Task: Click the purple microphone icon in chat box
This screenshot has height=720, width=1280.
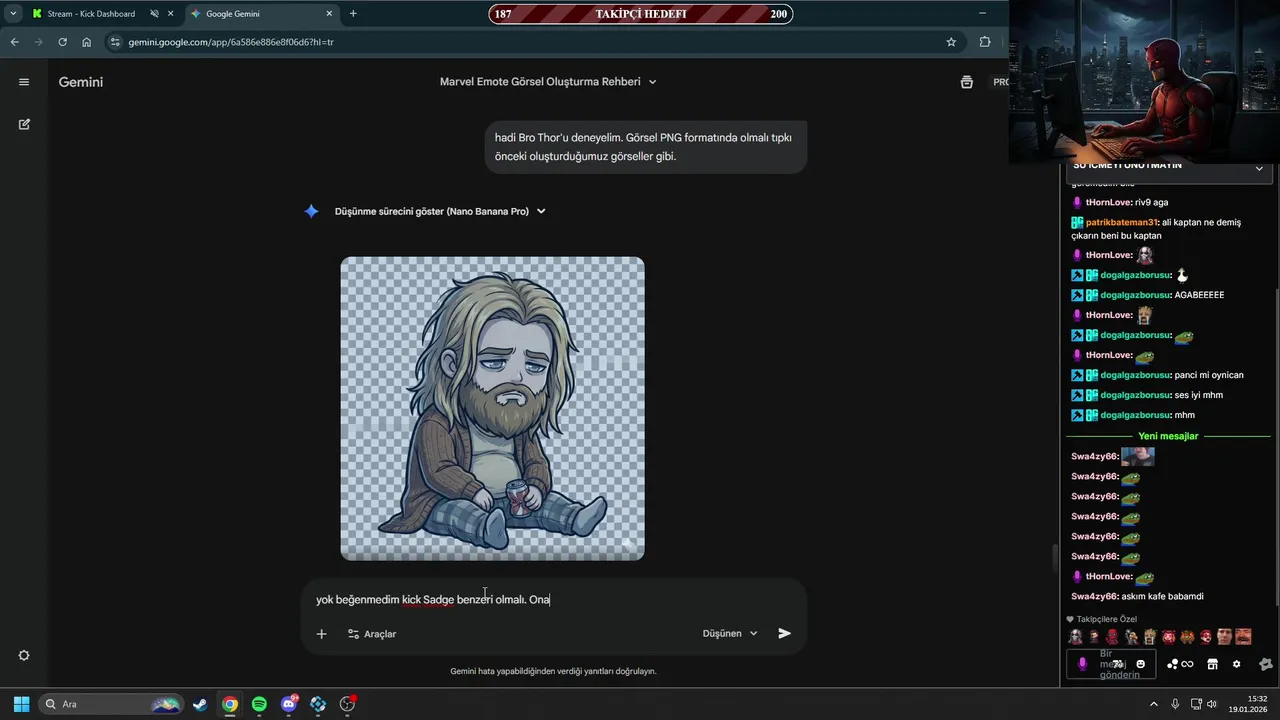Action: 1082,664
